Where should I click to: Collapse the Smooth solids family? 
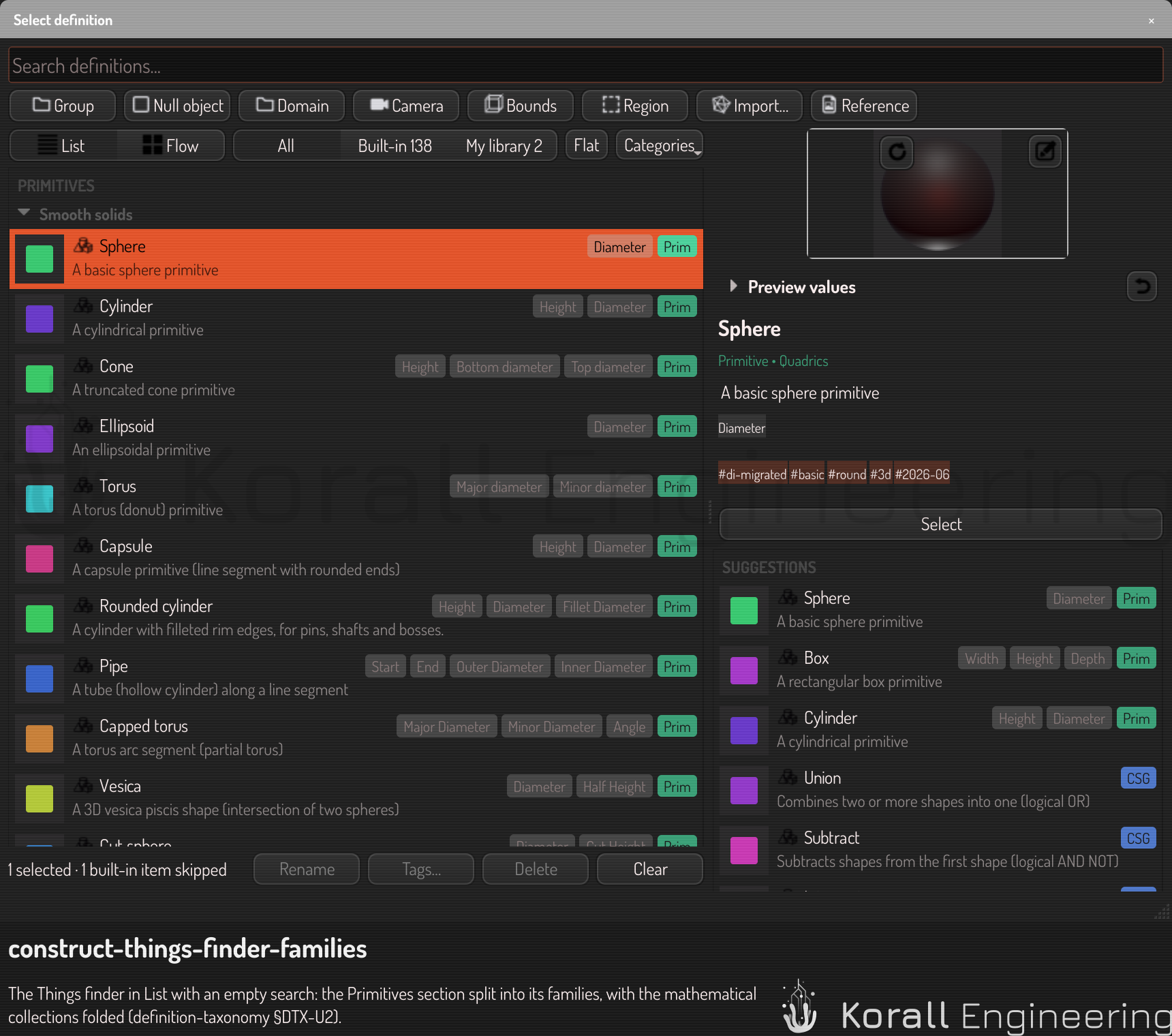coord(24,213)
